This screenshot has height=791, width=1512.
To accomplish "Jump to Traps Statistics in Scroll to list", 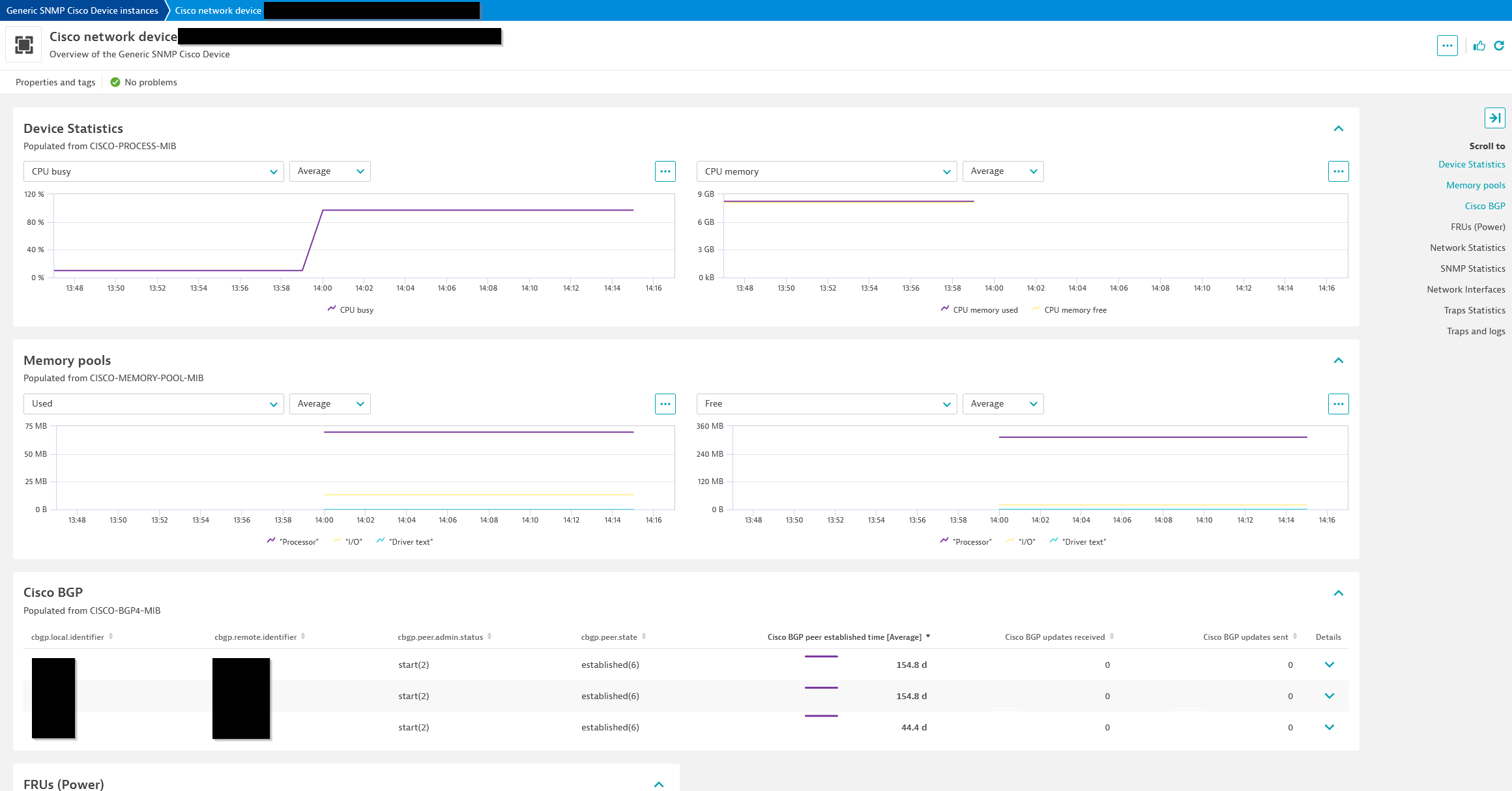I will (x=1474, y=310).
